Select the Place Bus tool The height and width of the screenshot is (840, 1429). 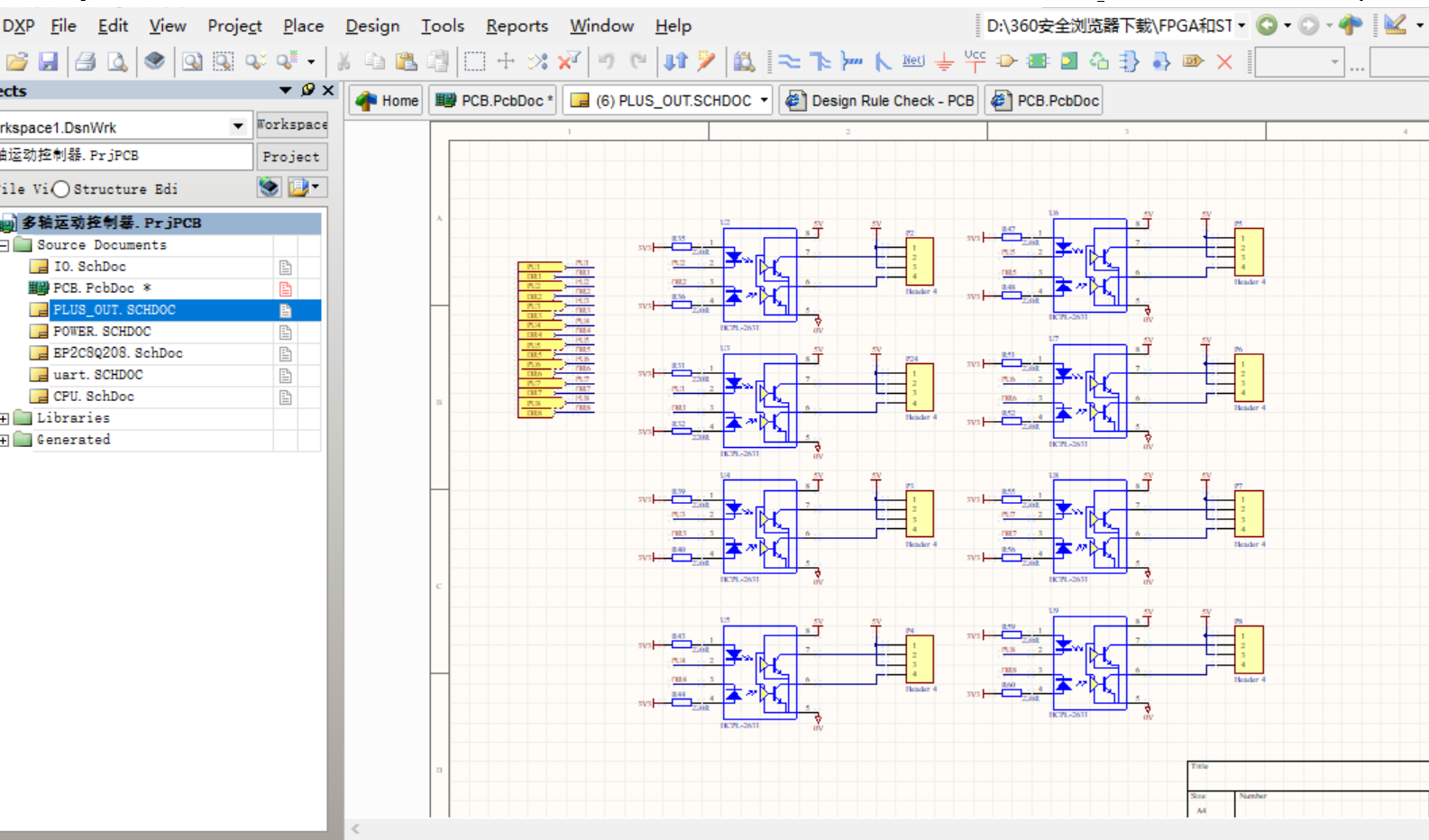tap(820, 61)
